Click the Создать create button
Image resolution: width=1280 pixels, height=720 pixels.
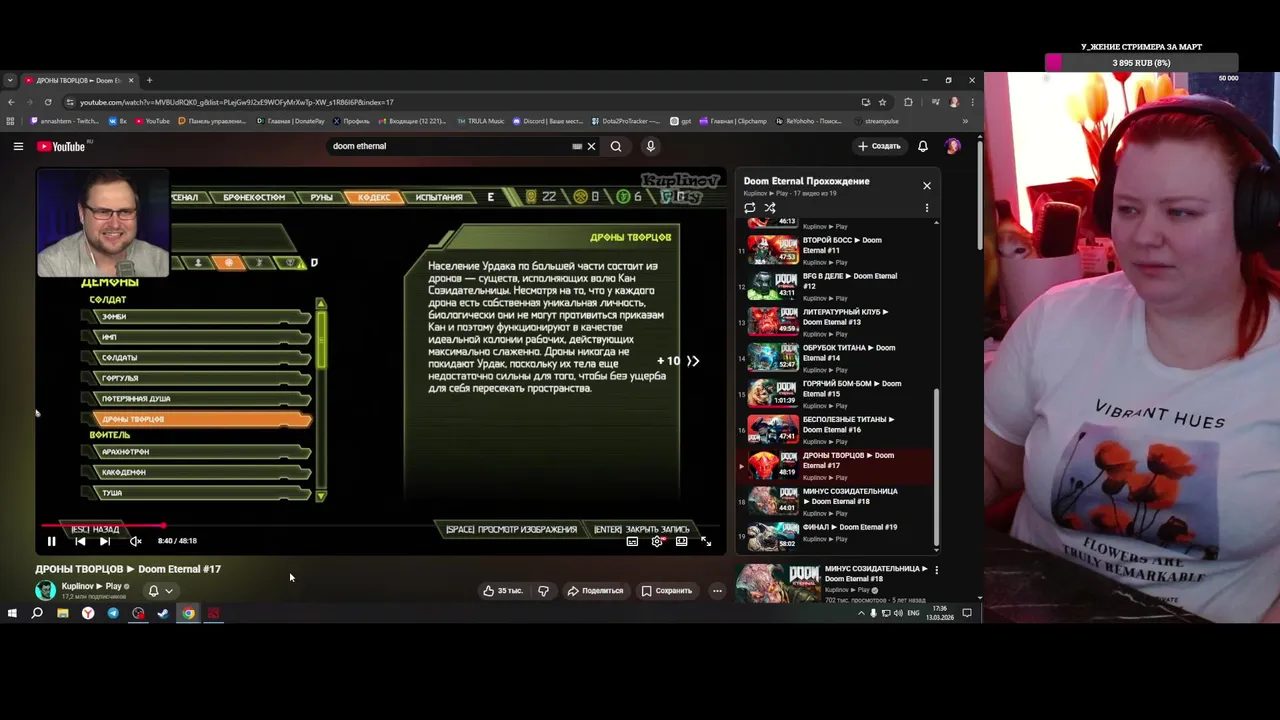pyautogui.click(x=879, y=146)
